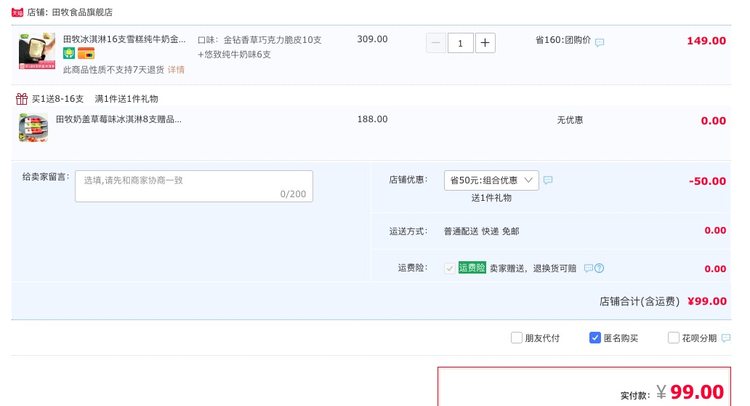This screenshot has width=750, height=406.
Task: Click the comment icon beside store discount dropdown
Action: point(548,180)
